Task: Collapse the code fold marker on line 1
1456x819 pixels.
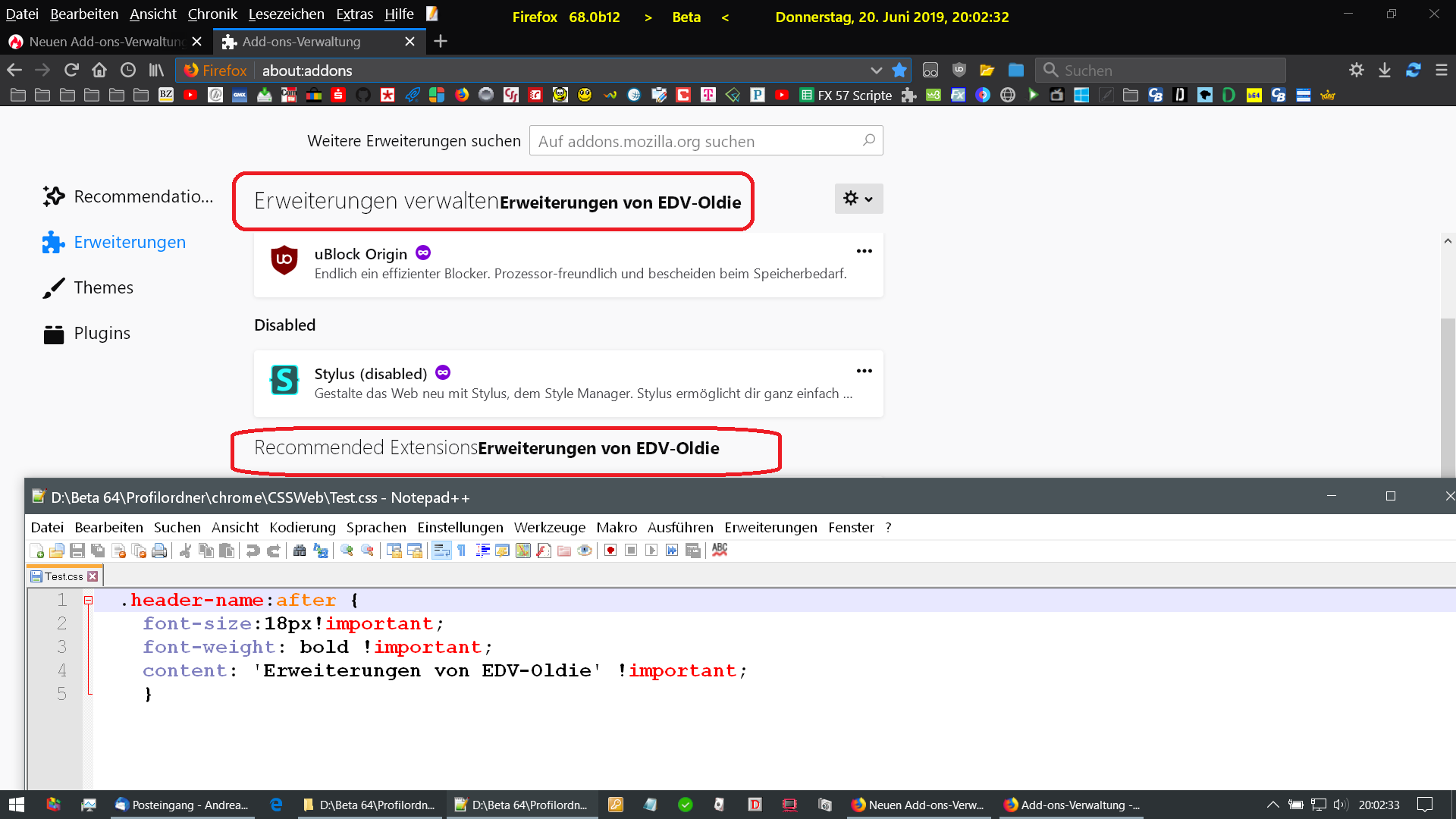Action: pos(88,601)
